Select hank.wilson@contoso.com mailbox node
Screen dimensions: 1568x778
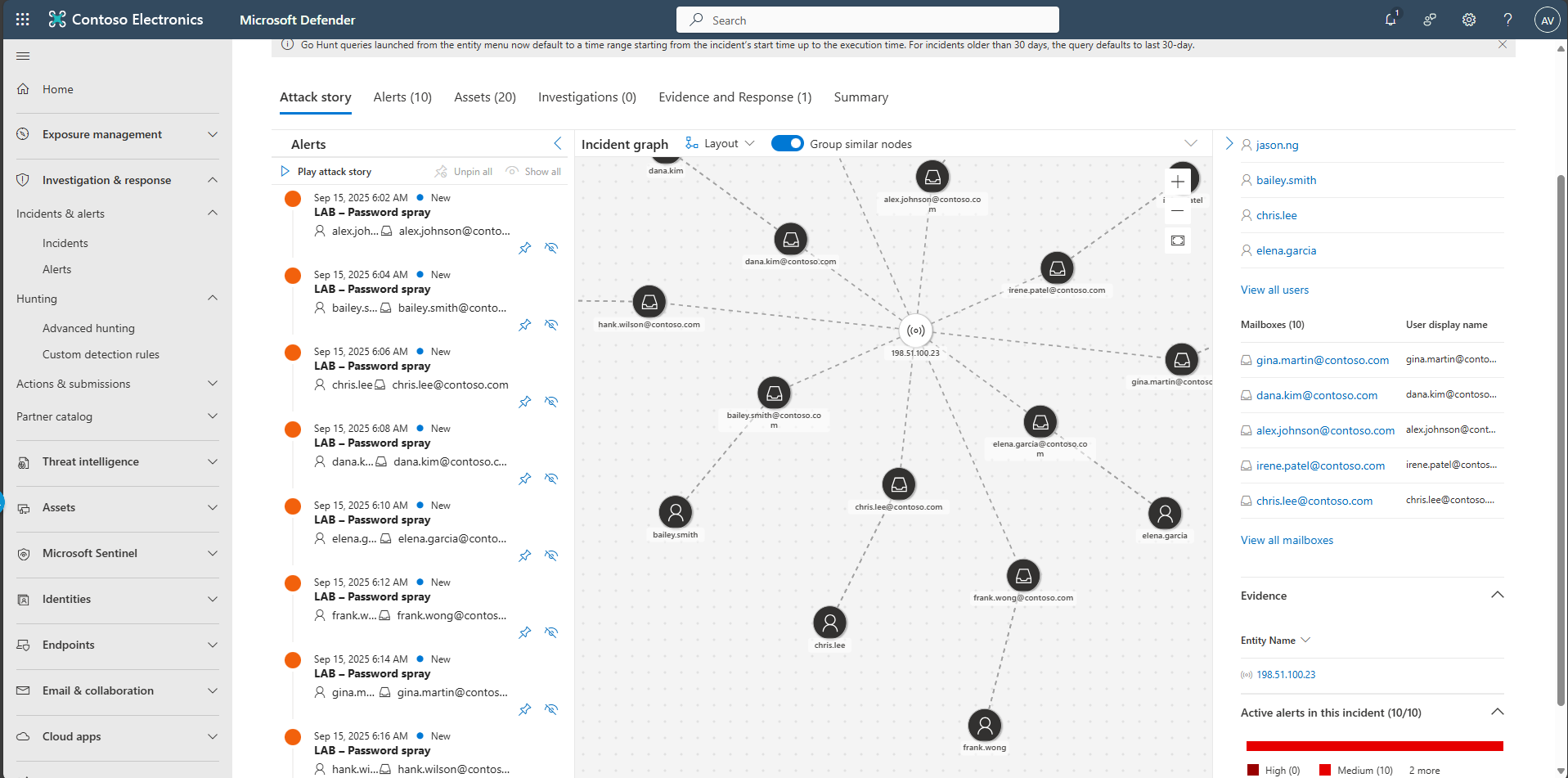(649, 303)
